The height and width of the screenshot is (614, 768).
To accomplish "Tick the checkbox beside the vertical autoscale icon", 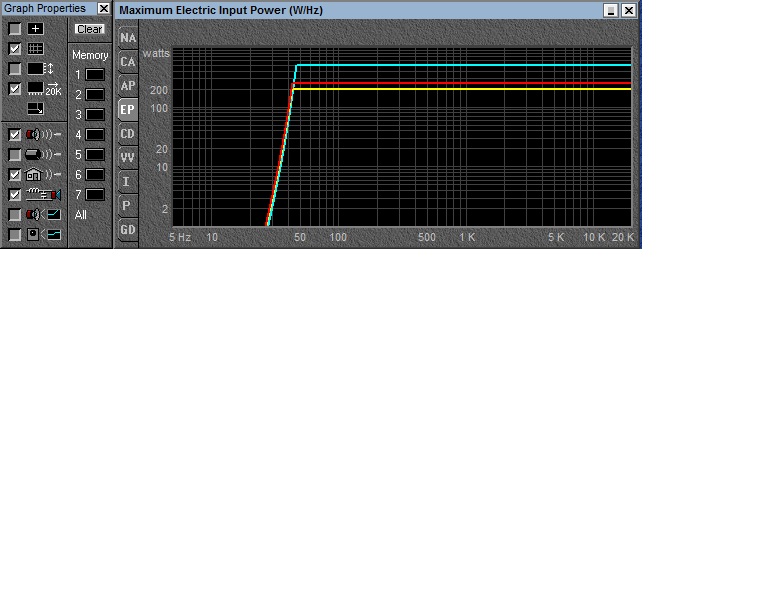I will tap(15, 69).
